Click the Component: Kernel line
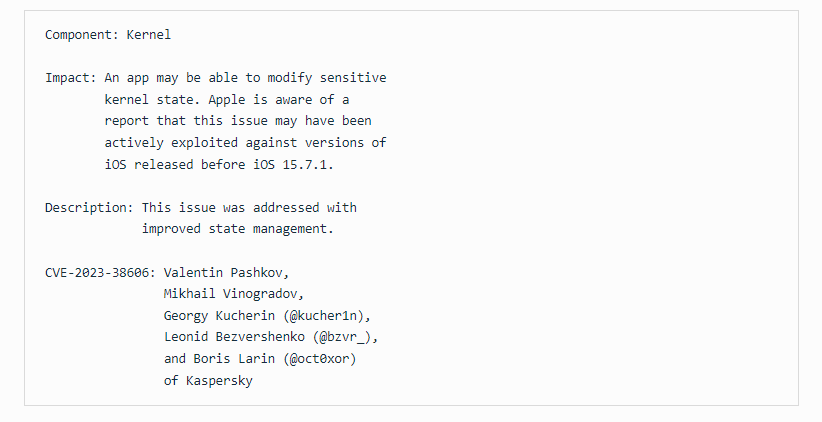Screen dimensions: 822x422 tap(108, 35)
